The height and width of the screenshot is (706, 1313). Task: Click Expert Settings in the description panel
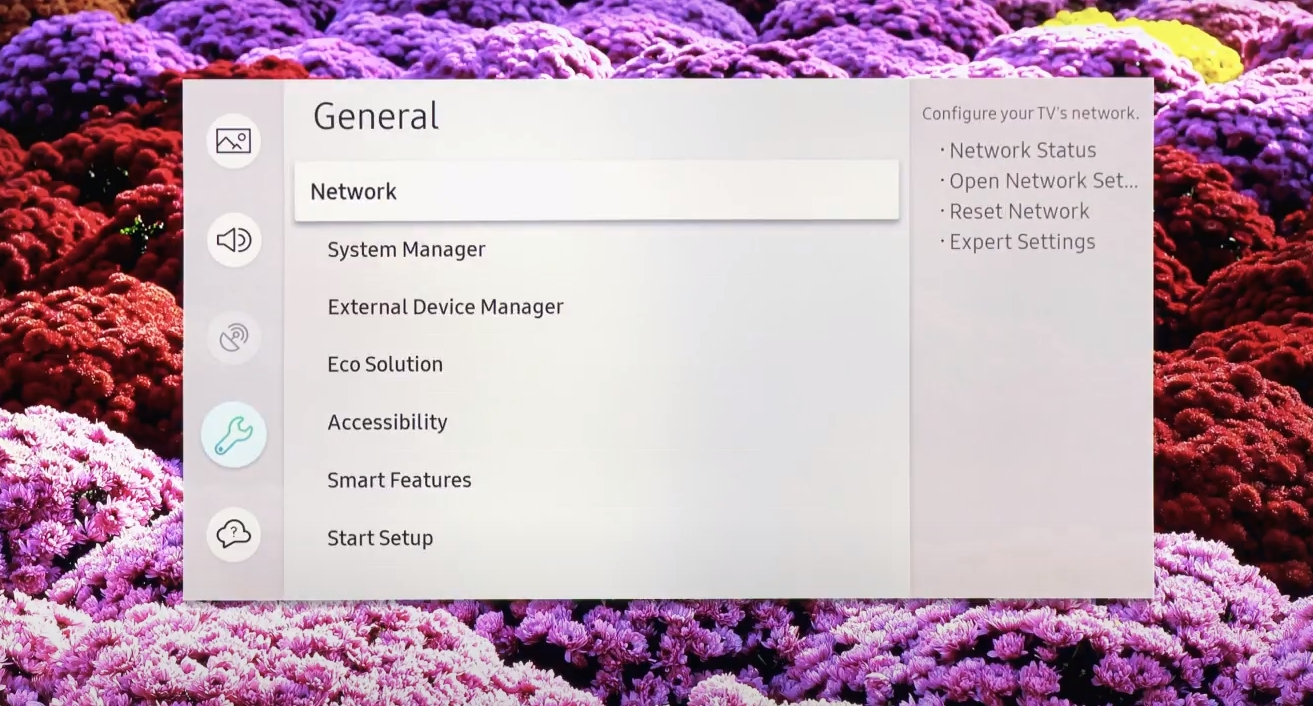click(1022, 242)
